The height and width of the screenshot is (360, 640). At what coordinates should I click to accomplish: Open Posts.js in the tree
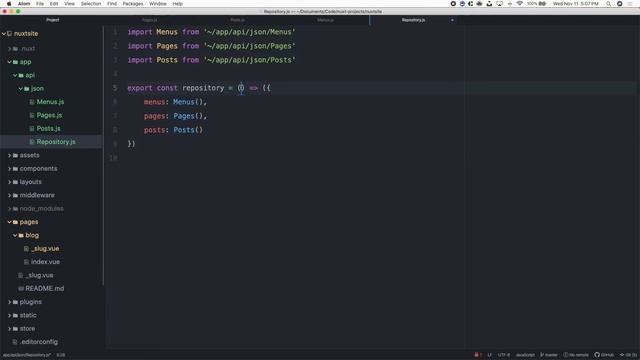coord(49,129)
